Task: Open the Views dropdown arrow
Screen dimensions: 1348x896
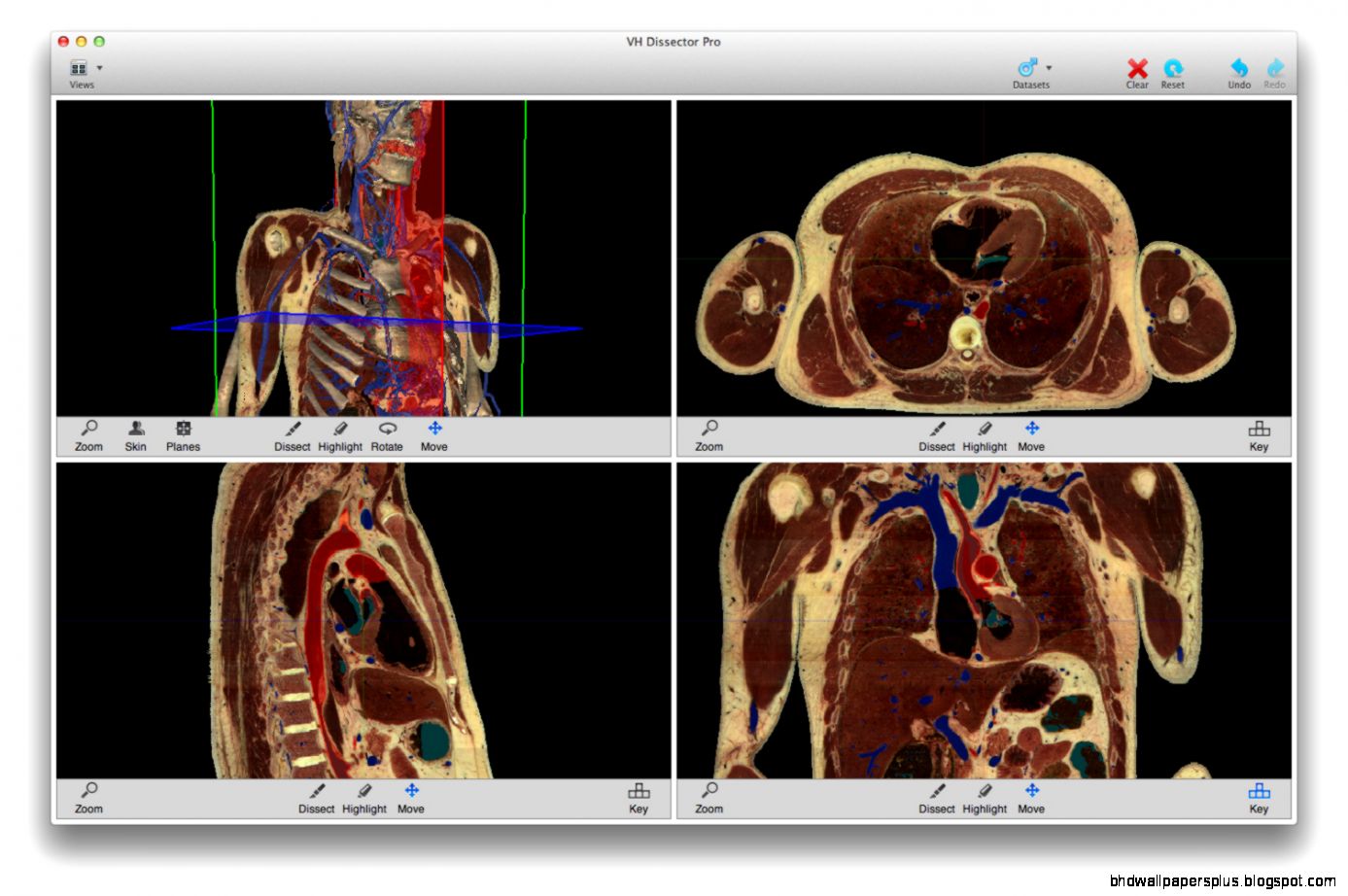Action: coord(98,67)
